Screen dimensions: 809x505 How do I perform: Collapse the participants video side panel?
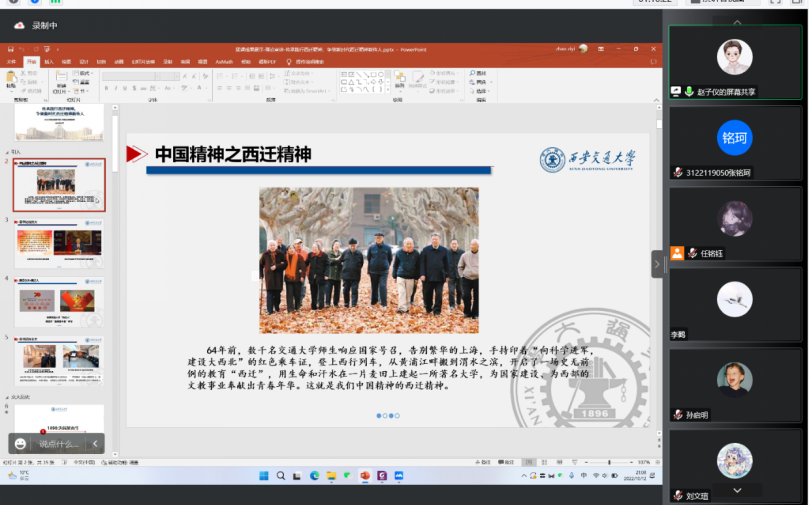657,264
